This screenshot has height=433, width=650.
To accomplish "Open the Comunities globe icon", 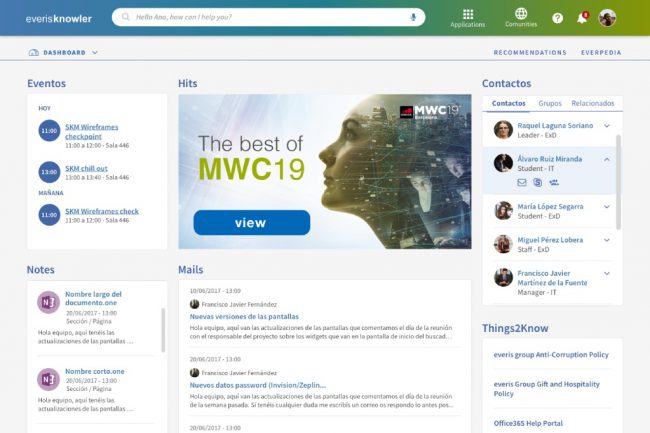I will 521,14.
